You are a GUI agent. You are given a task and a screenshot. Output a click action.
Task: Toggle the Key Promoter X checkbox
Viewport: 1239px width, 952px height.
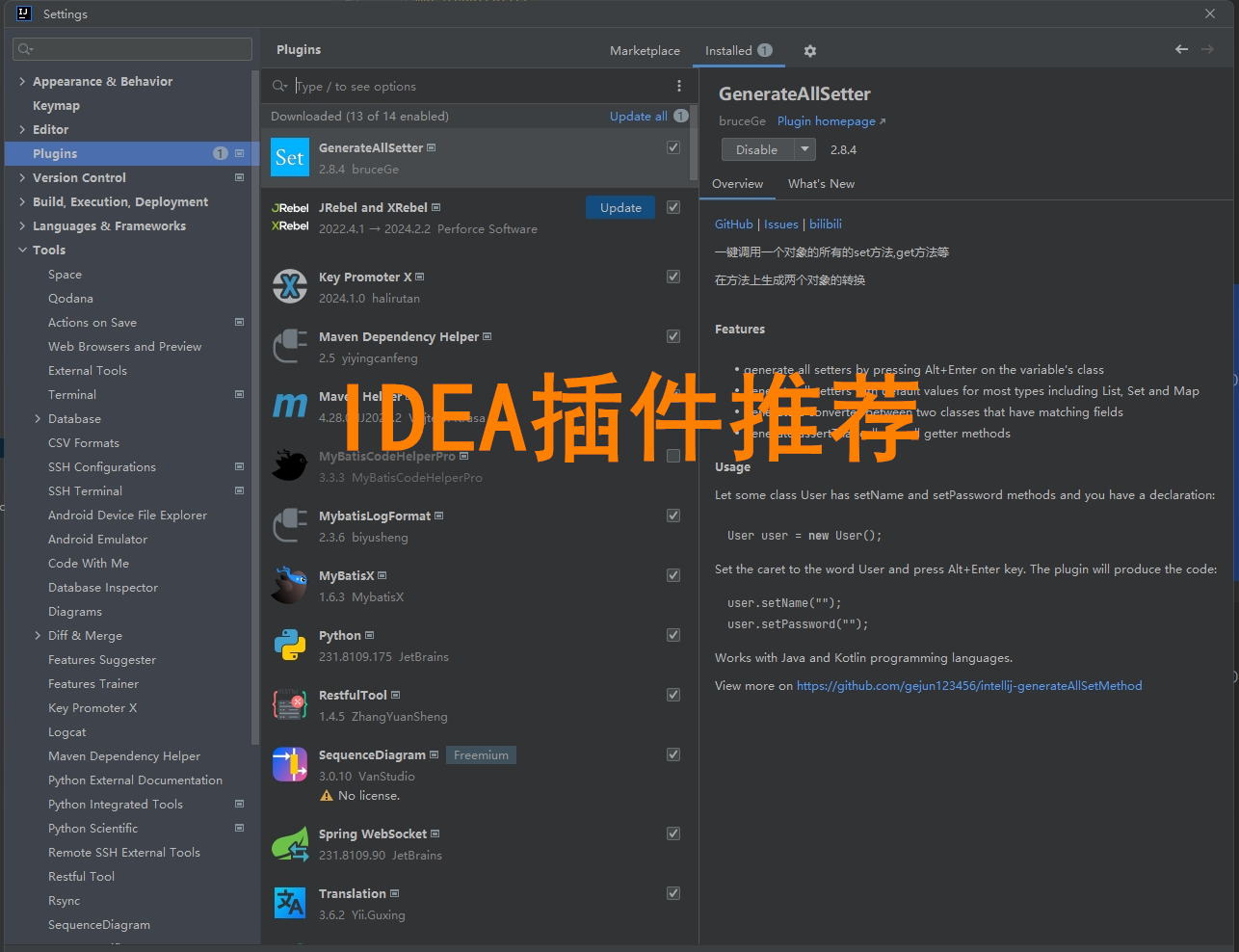[x=673, y=277]
